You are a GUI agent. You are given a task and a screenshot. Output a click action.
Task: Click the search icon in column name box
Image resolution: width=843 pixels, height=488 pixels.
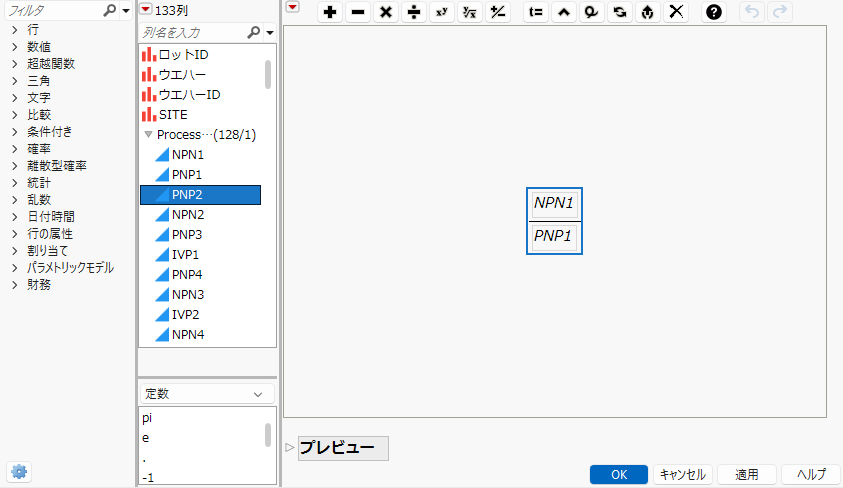(x=253, y=33)
